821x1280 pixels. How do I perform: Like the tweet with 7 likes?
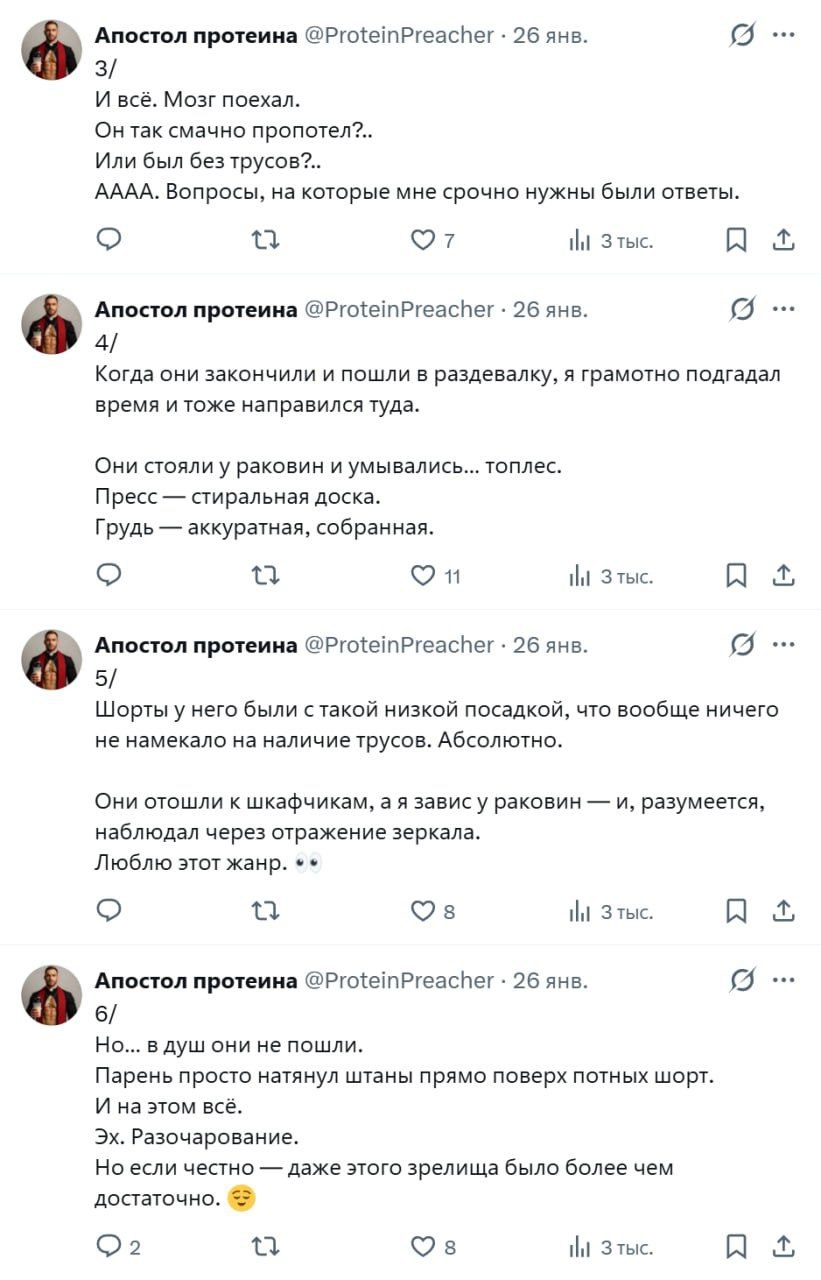pos(425,240)
